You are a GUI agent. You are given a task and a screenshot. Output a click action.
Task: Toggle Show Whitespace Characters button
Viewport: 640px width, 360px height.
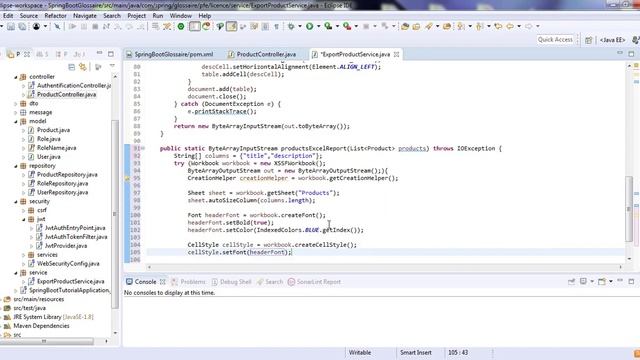[x=276, y=27]
